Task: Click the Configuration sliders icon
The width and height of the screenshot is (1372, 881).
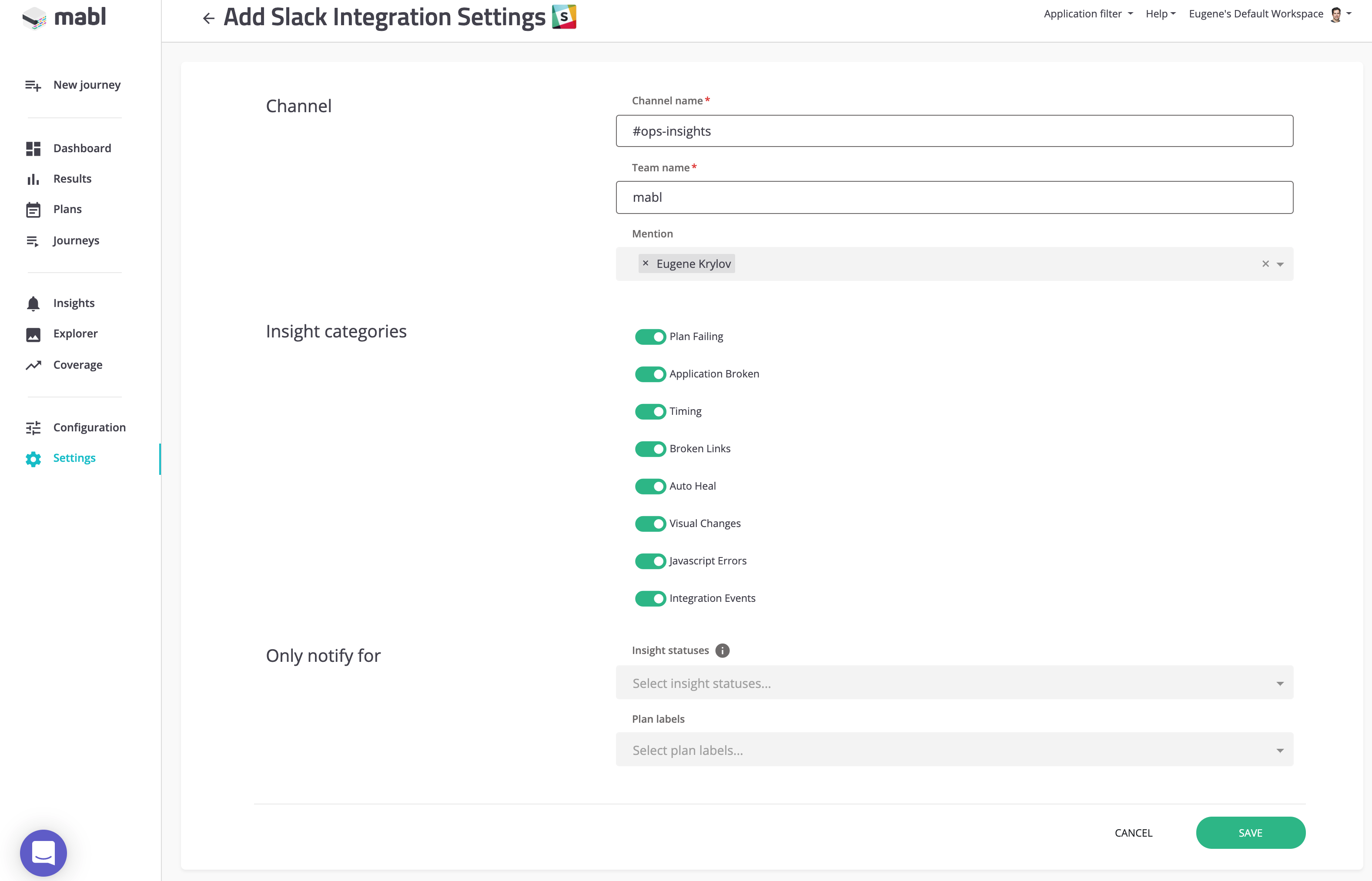Action: point(33,428)
